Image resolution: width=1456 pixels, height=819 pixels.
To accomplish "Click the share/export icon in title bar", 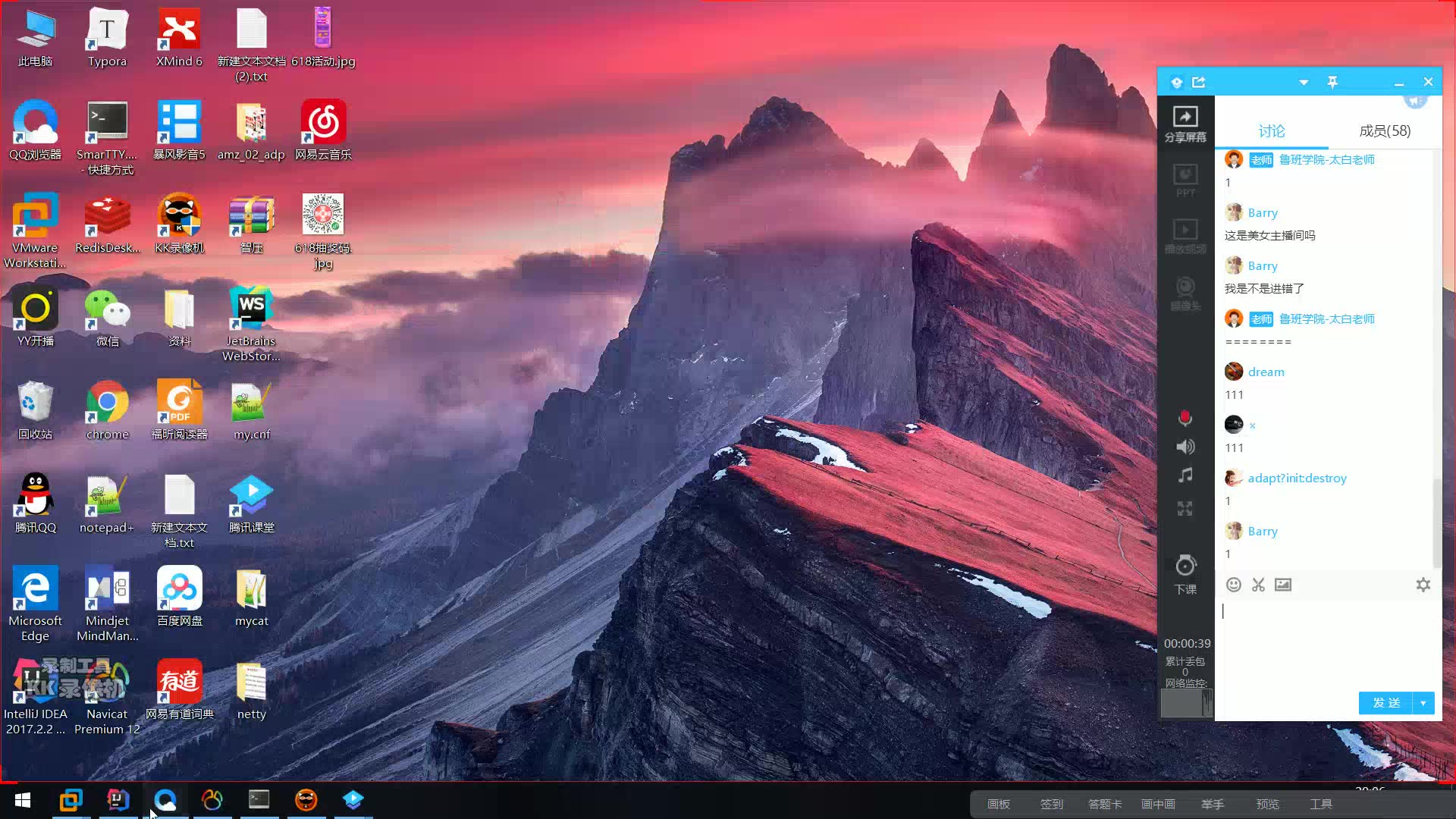I will [x=1199, y=82].
